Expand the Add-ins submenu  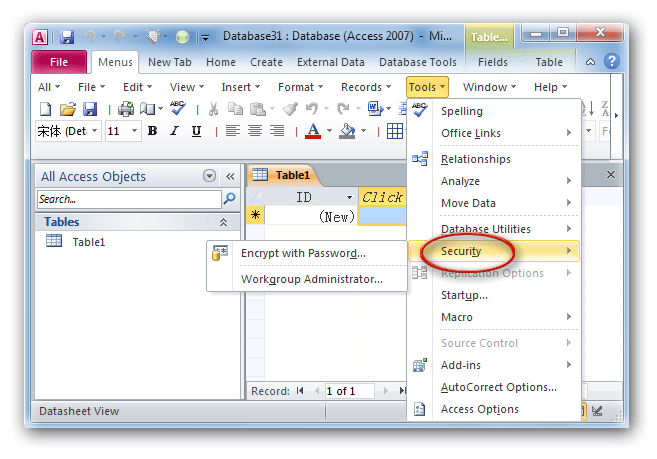click(x=494, y=365)
